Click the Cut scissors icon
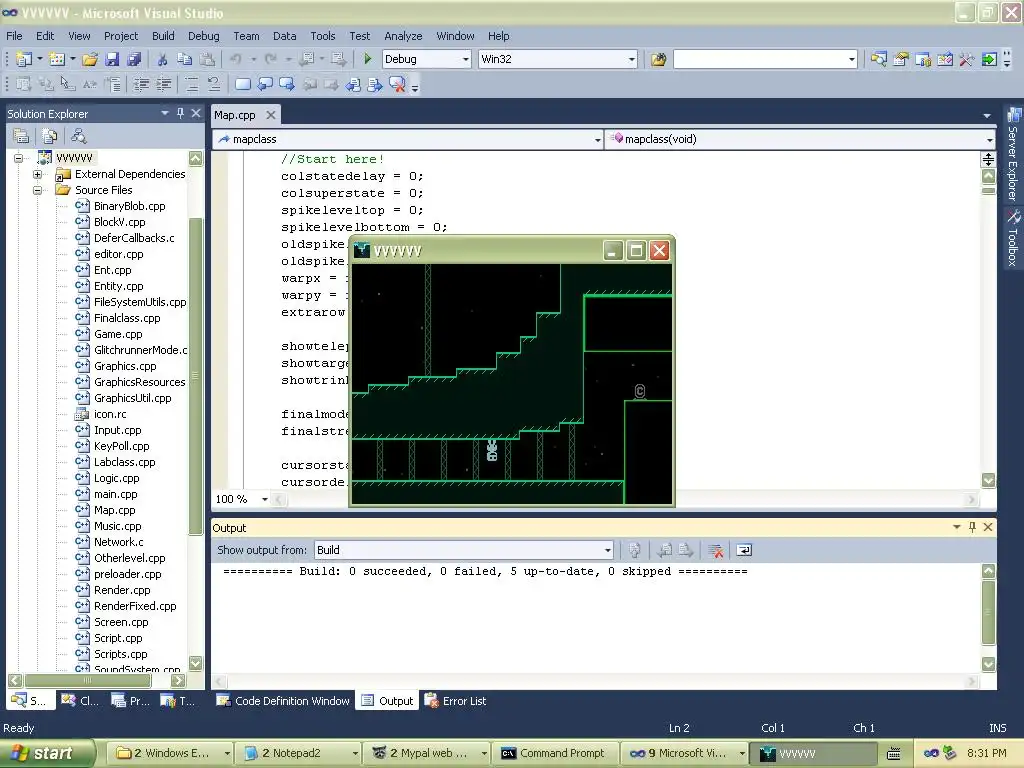Image resolution: width=1024 pixels, height=768 pixels. click(162, 59)
